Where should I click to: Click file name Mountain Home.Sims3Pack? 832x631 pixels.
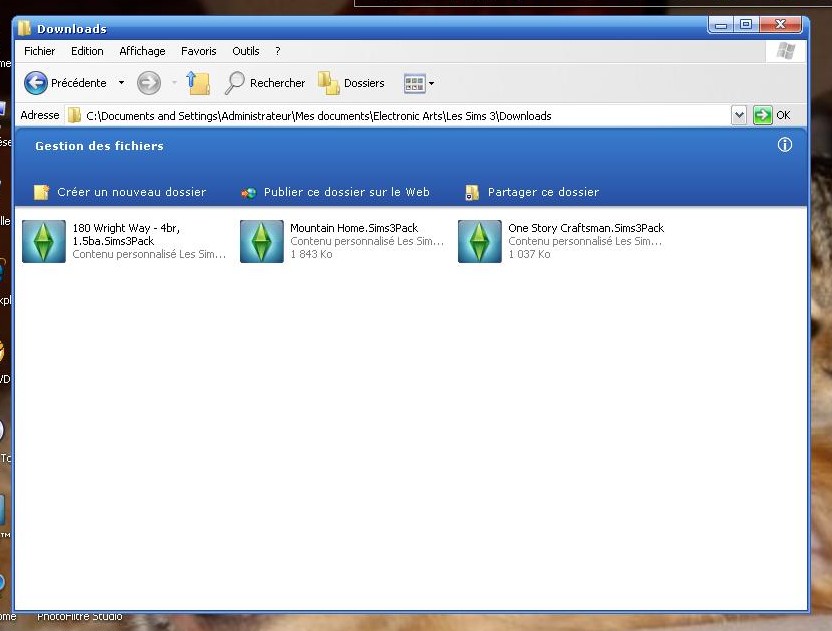[354, 228]
